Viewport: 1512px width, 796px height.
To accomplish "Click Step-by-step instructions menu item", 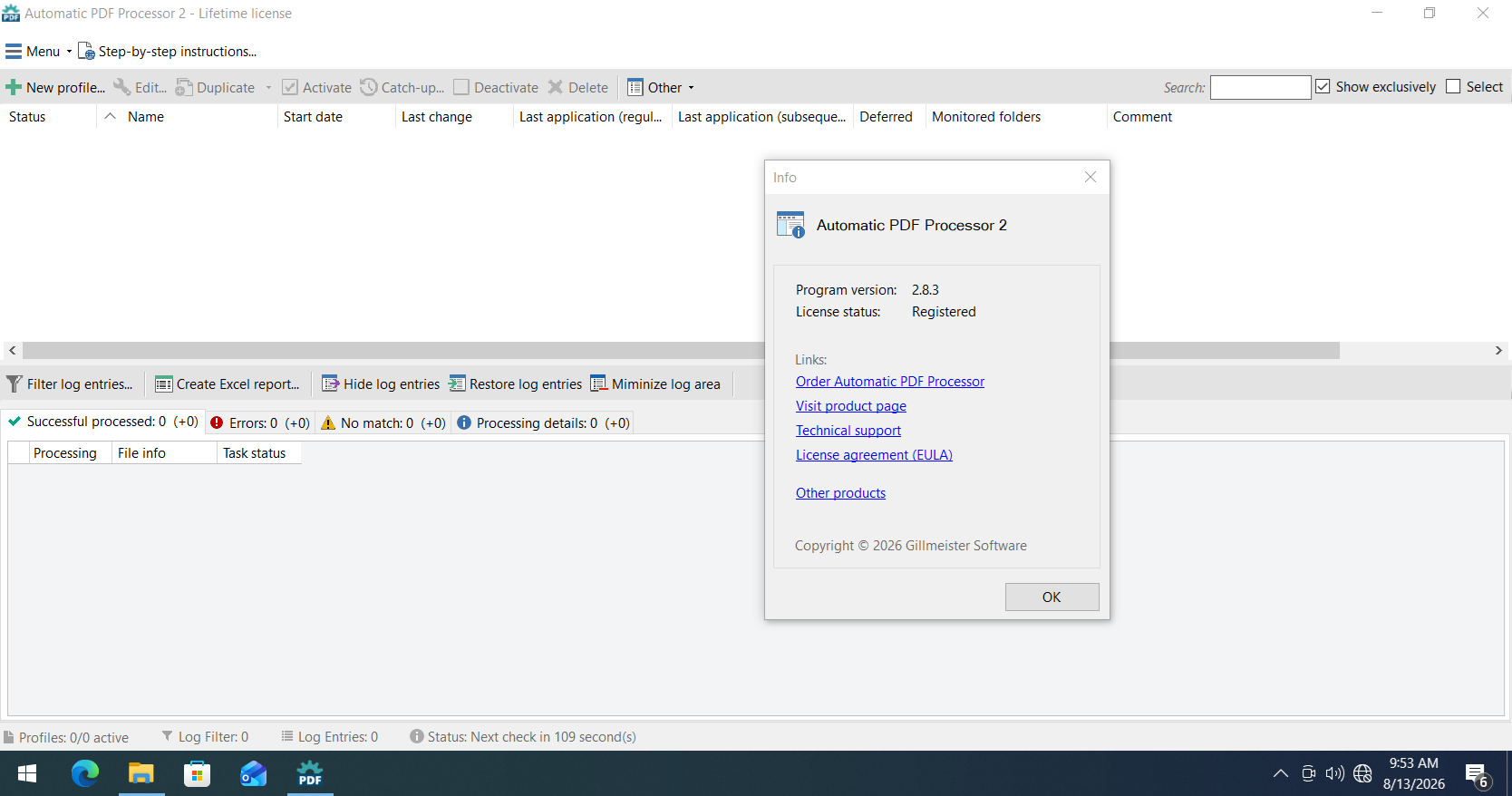I will (x=168, y=52).
